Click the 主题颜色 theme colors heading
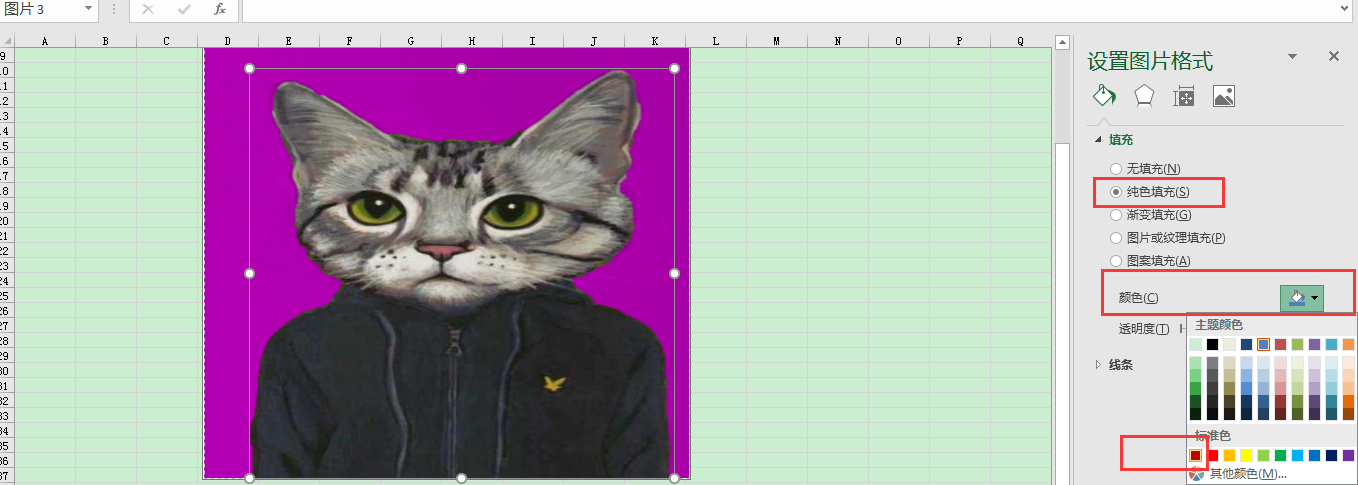 [1219, 325]
